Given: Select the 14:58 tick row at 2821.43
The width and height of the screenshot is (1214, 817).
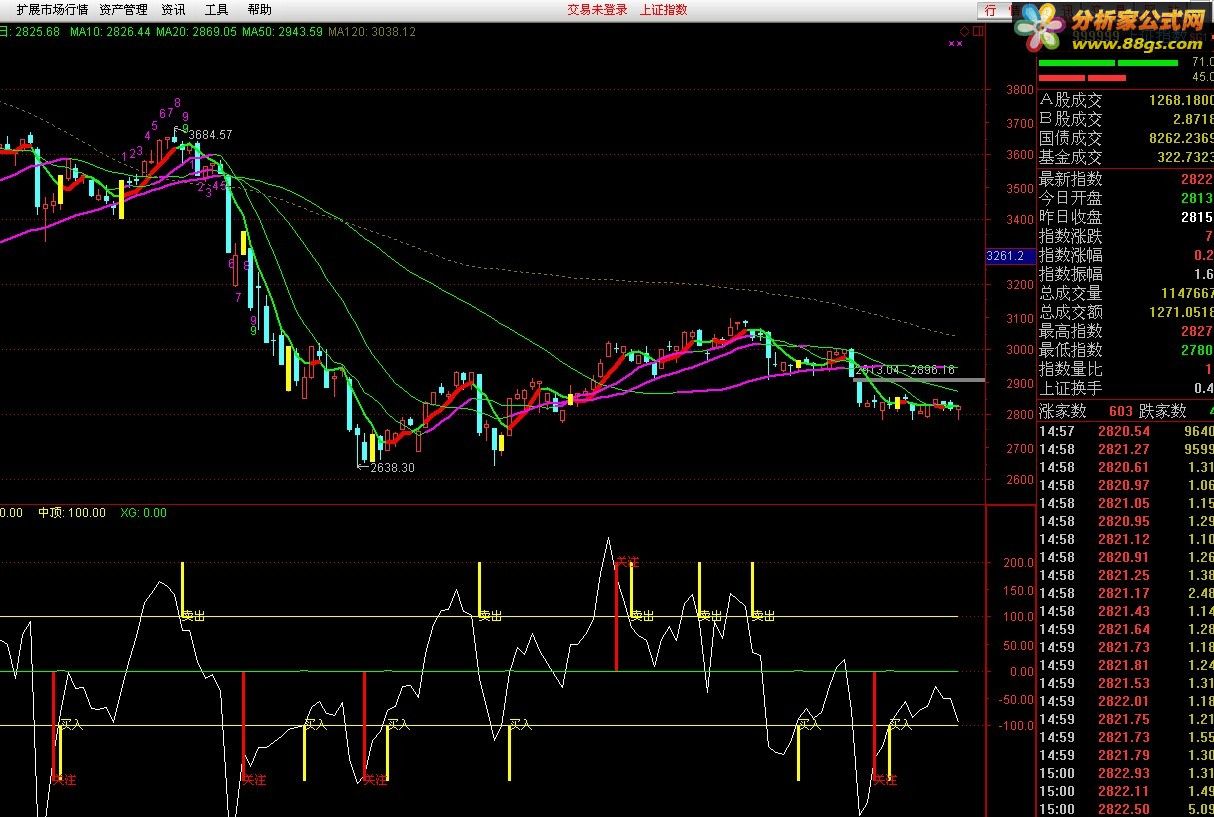Looking at the screenshot, I should (x=1125, y=611).
